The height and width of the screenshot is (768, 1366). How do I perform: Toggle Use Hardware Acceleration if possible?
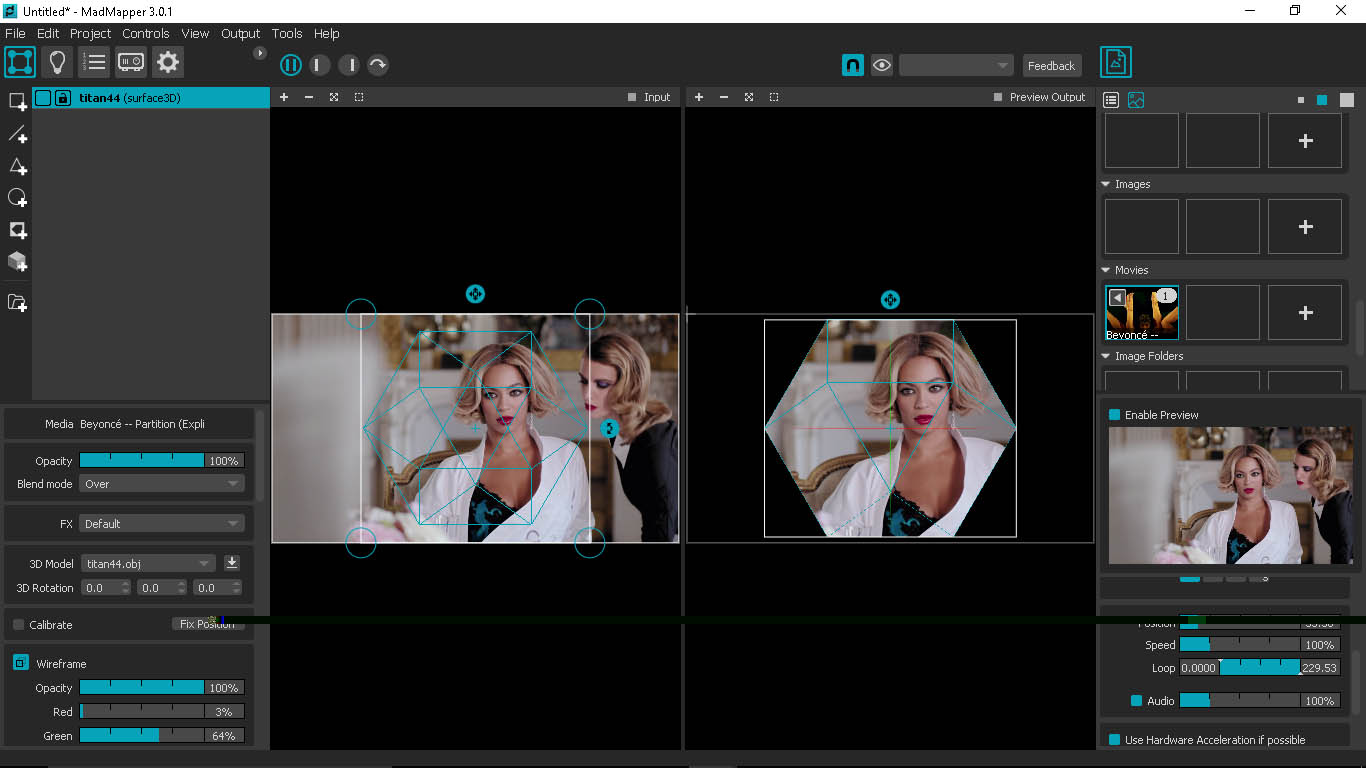1115,739
